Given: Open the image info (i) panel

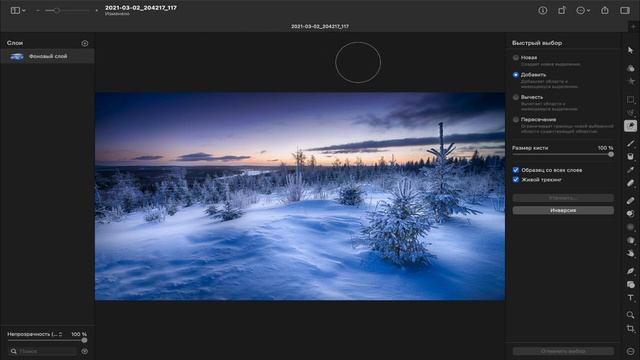Looking at the screenshot, I should pyautogui.click(x=542, y=11).
